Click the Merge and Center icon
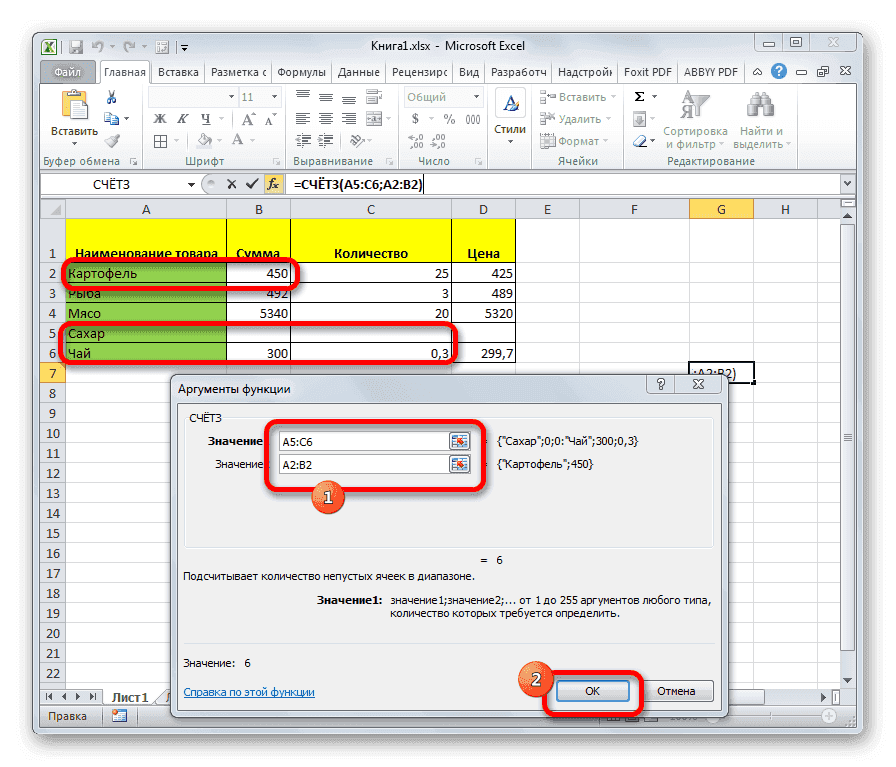The width and height of the screenshot is (896, 767). pos(375,117)
